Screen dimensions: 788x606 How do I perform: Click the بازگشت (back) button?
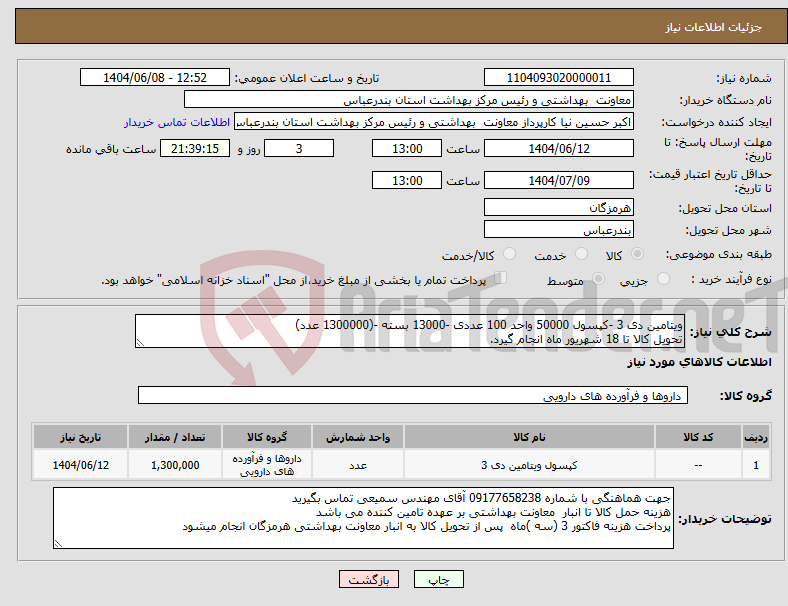(x=369, y=579)
